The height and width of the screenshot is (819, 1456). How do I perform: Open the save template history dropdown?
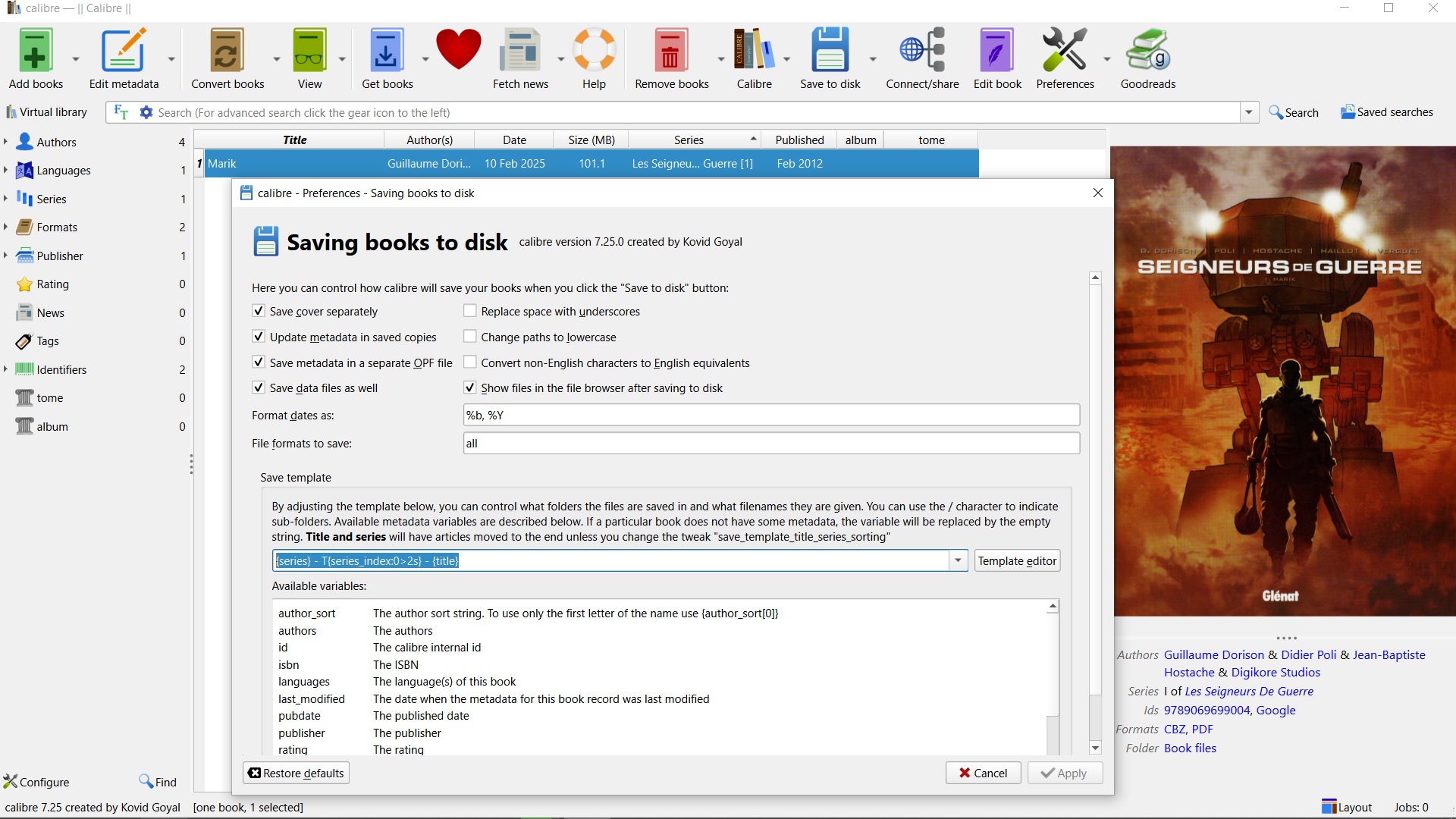[959, 560]
